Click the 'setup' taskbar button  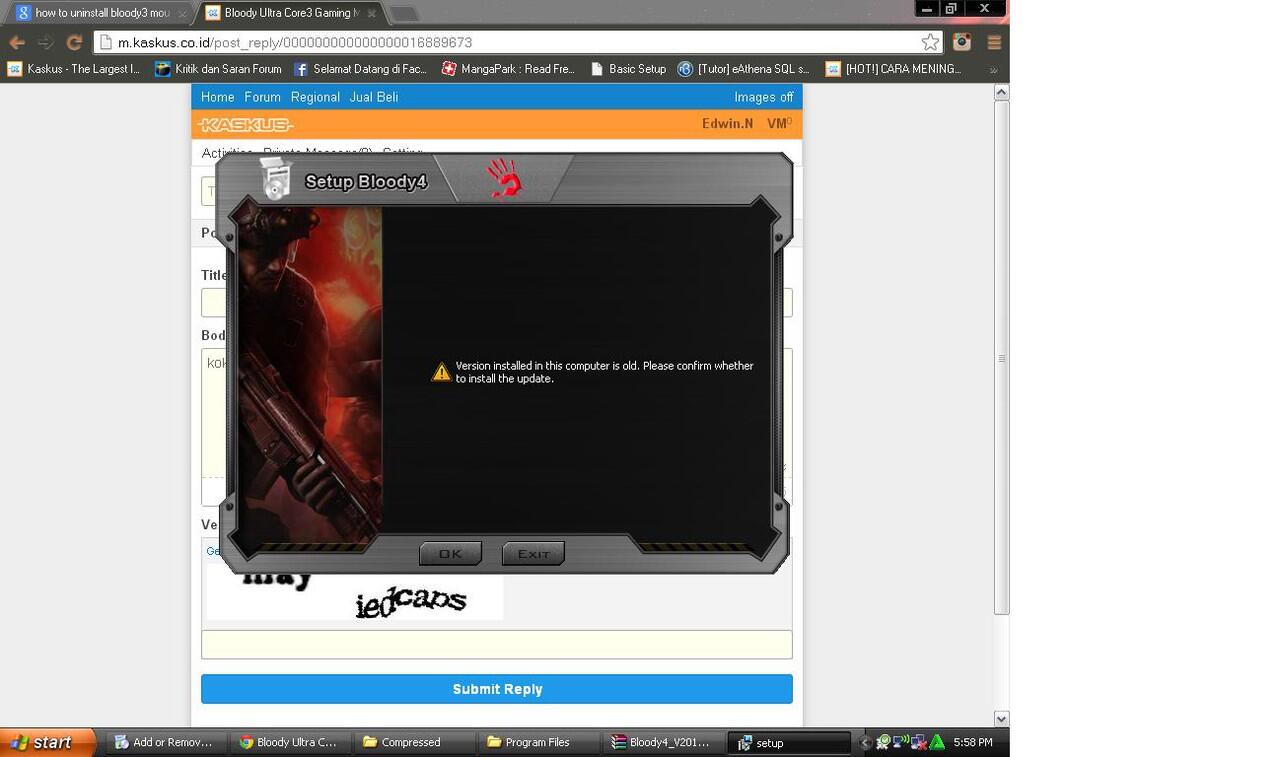tap(787, 742)
